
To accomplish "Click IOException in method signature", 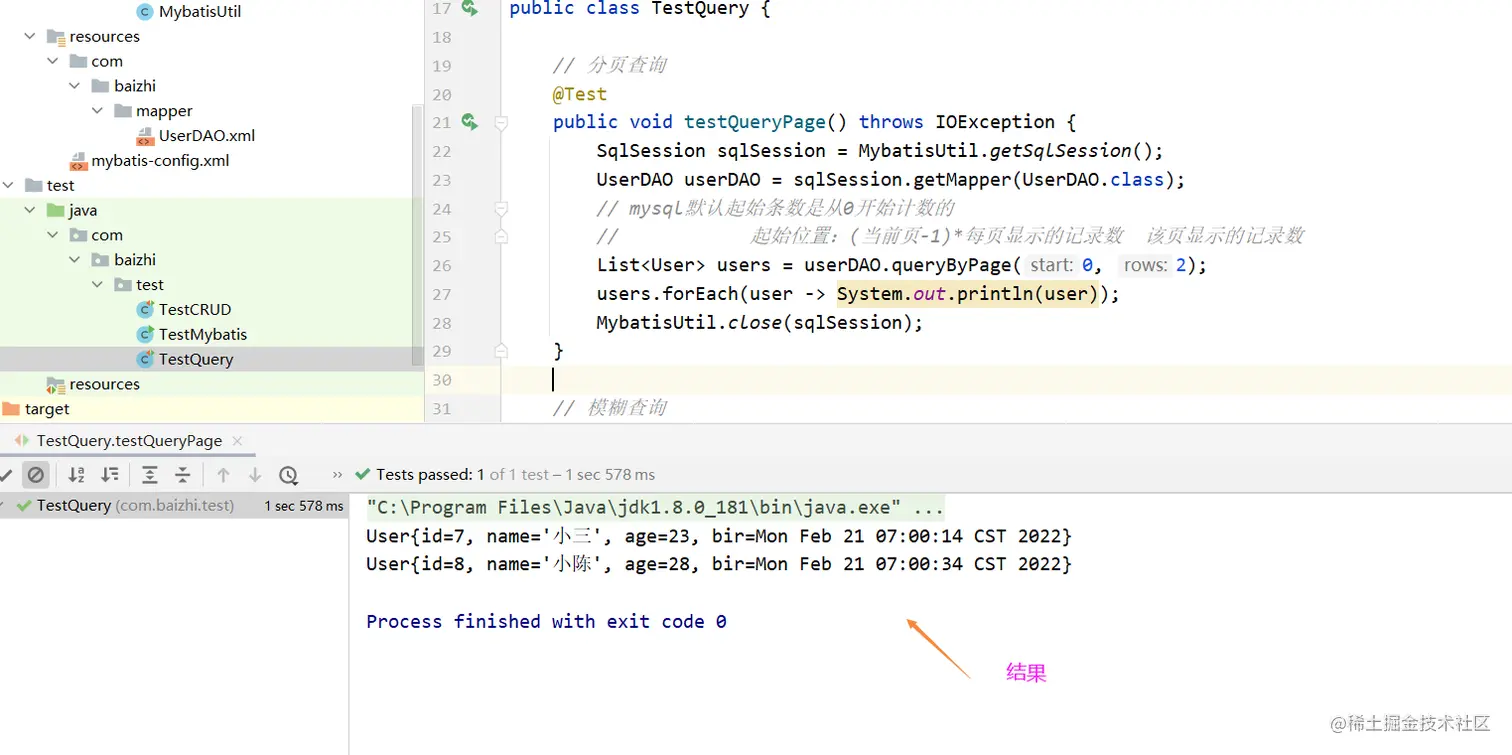I will 995,122.
